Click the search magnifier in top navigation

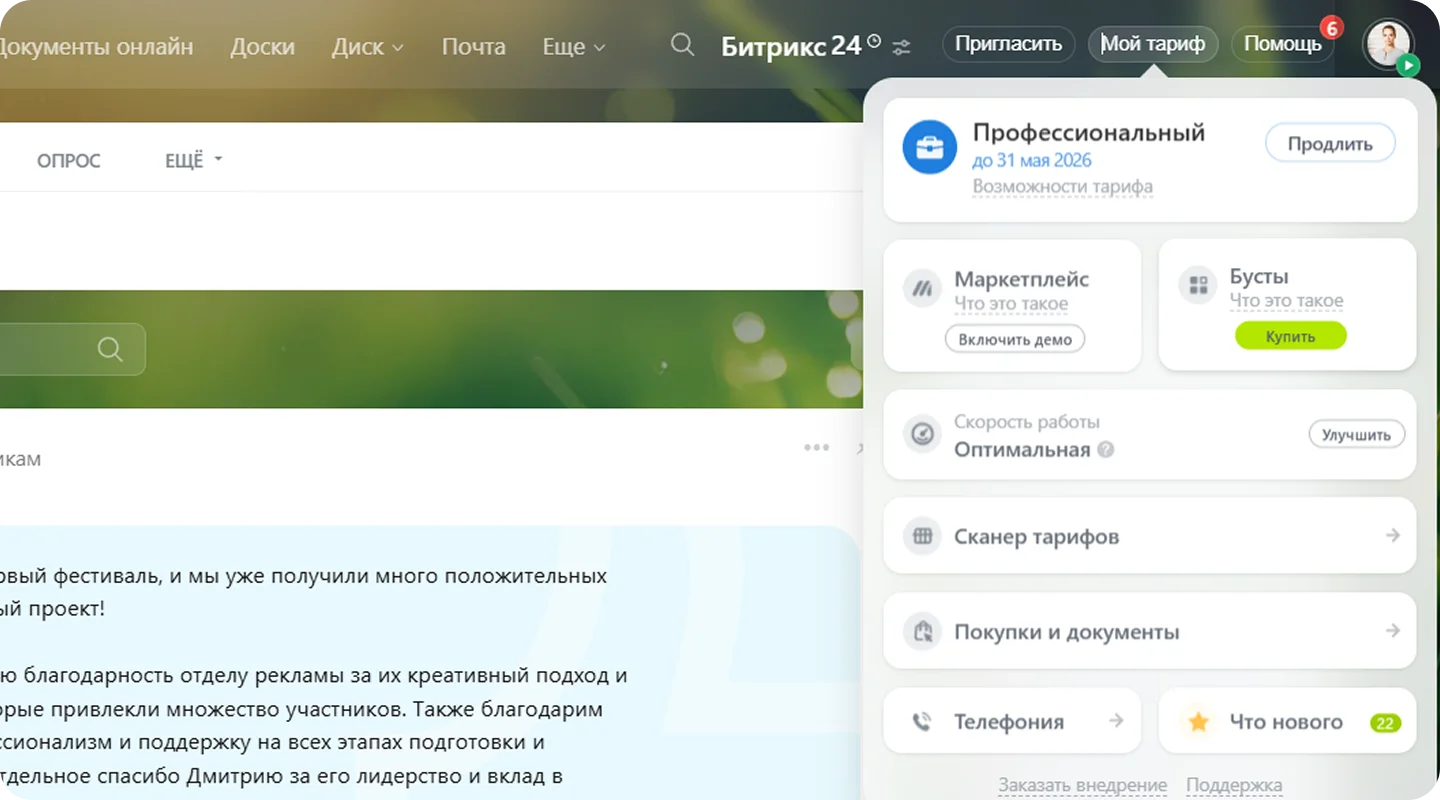coord(682,45)
